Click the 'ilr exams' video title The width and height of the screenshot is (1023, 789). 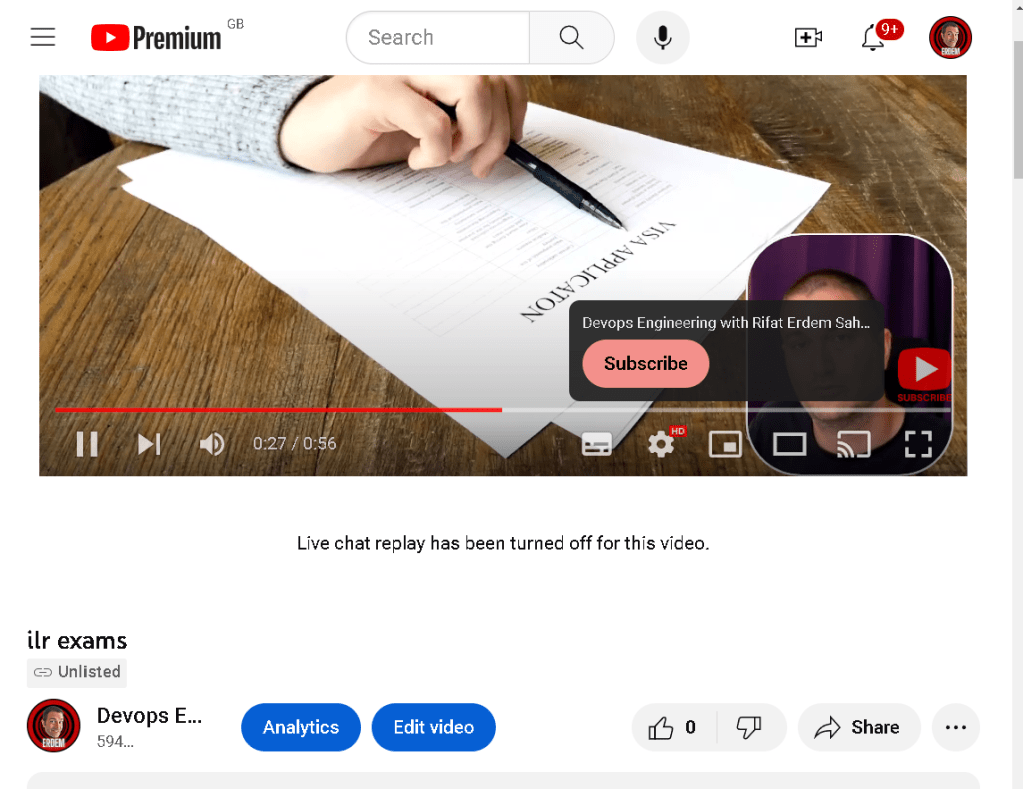click(x=77, y=641)
